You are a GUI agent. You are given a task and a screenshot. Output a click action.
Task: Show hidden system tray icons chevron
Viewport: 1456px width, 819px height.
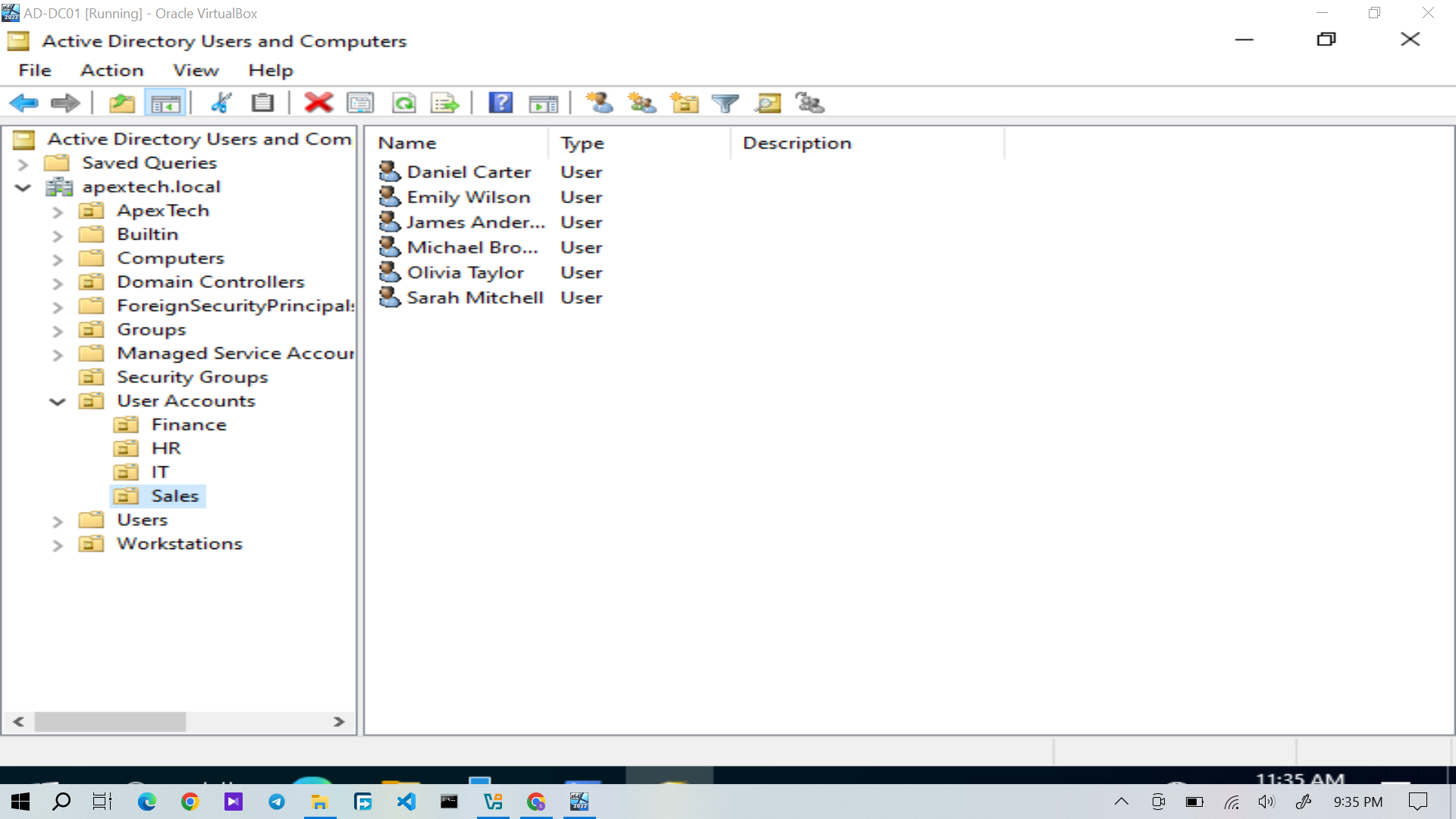(1121, 802)
